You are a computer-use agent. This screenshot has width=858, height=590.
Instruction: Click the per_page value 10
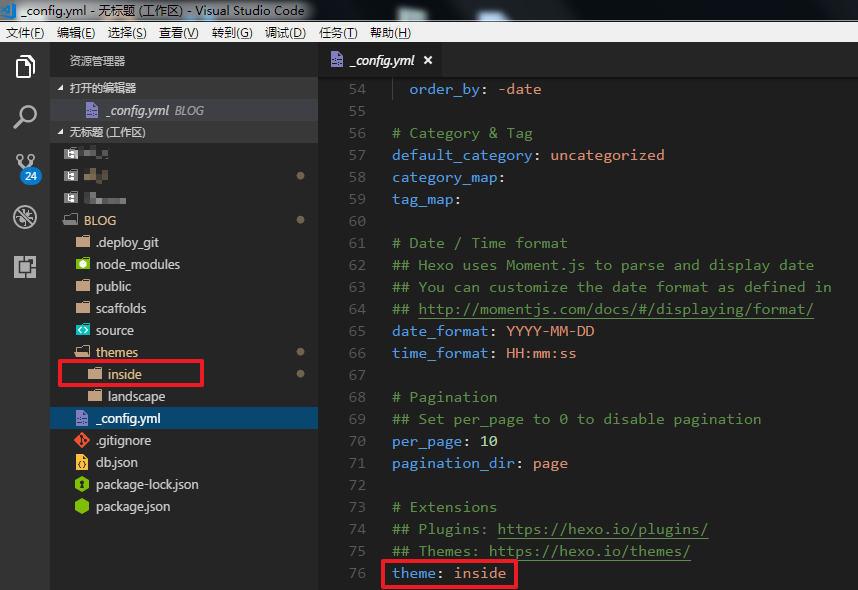489,441
